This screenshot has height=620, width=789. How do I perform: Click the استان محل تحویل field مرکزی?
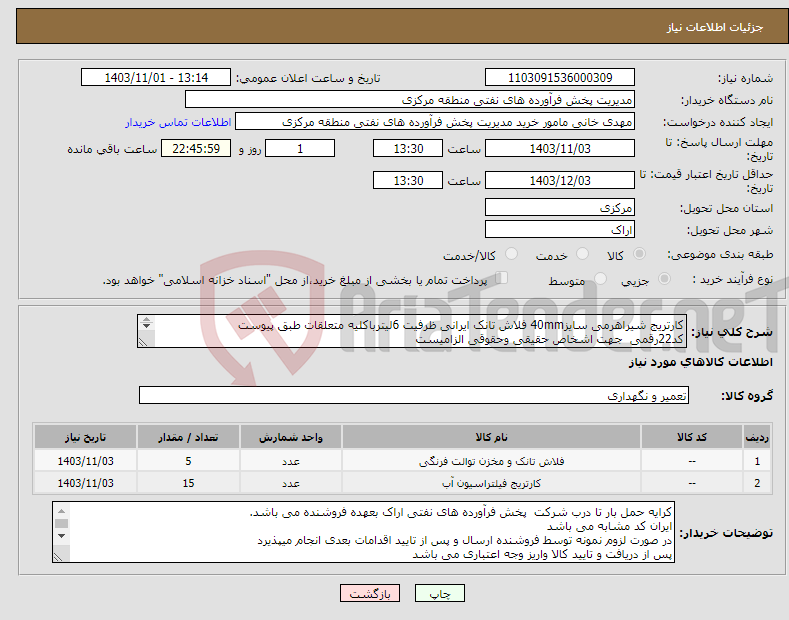[560, 207]
